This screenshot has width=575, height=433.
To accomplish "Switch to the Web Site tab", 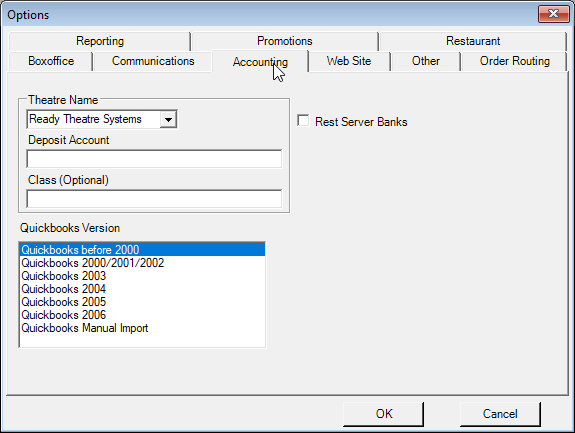I will coord(349,61).
